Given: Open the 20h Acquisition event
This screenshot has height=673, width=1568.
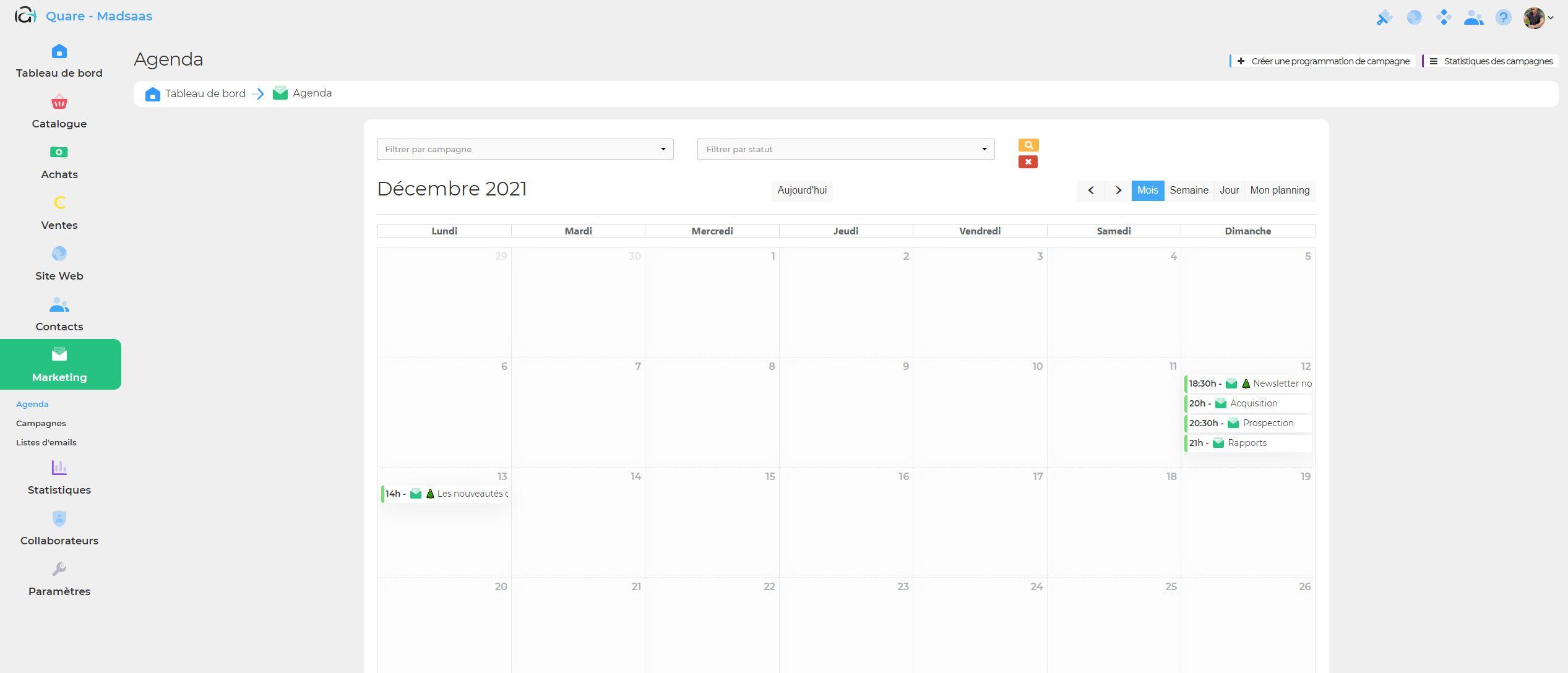Looking at the screenshot, I should tap(1248, 403).
